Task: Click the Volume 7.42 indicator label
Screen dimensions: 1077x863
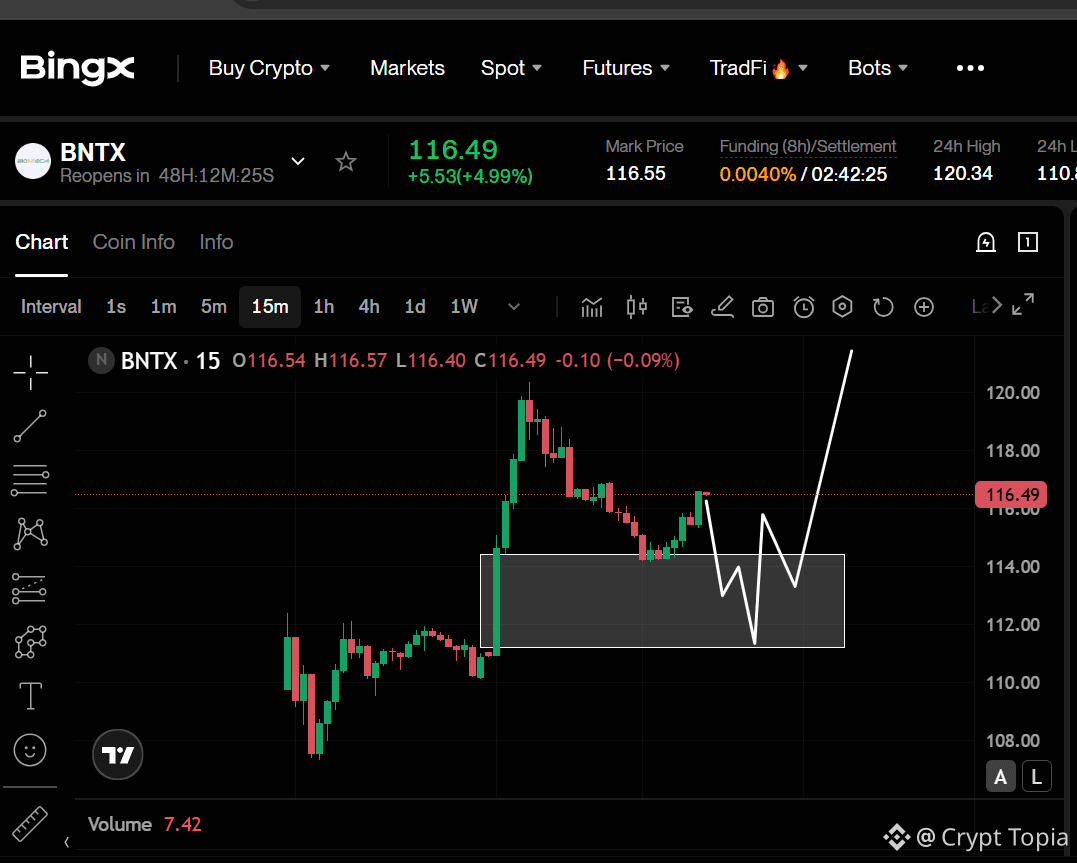Action: coord(144,825)
